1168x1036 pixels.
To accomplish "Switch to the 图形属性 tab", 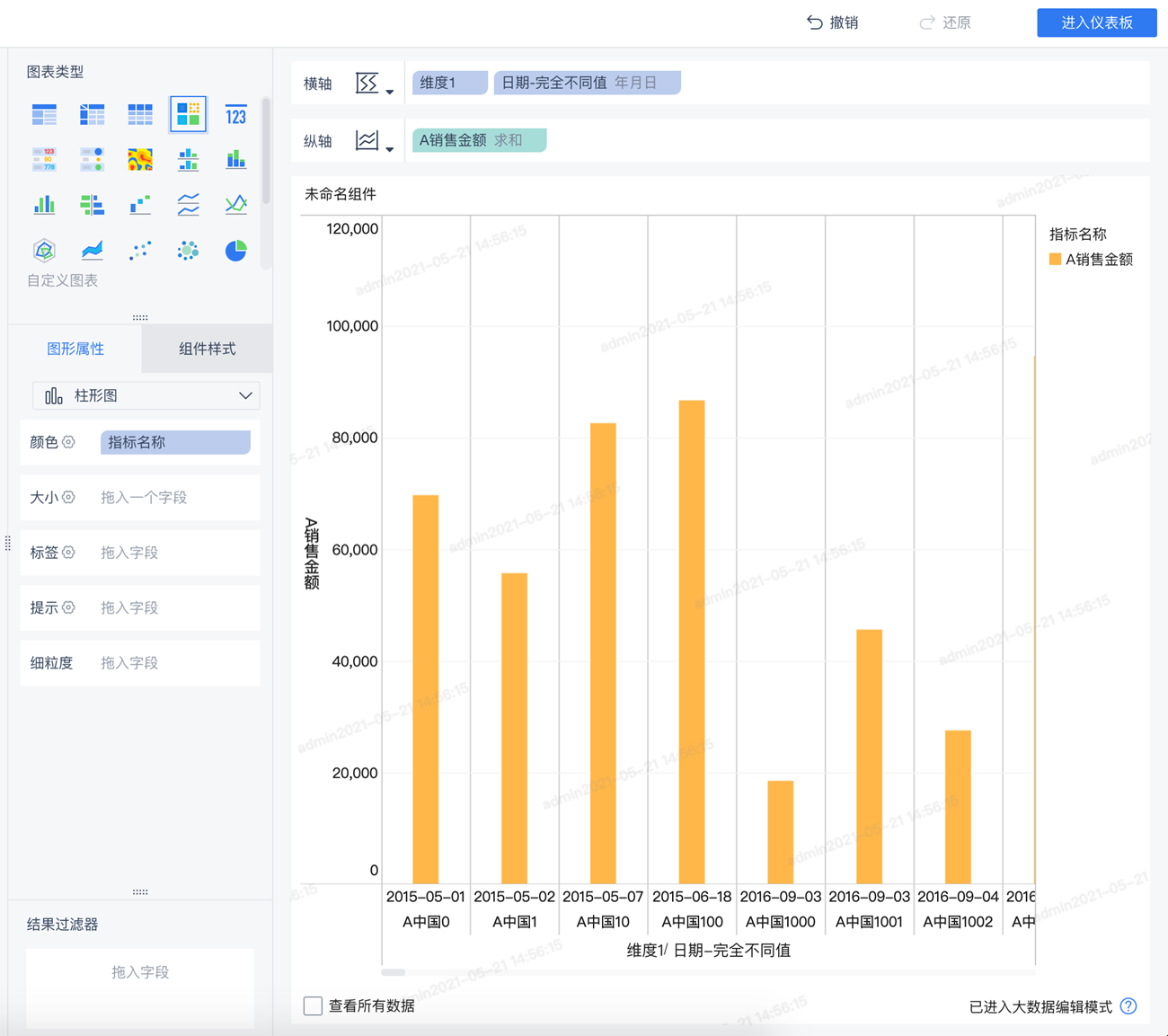I will (75, 349).
